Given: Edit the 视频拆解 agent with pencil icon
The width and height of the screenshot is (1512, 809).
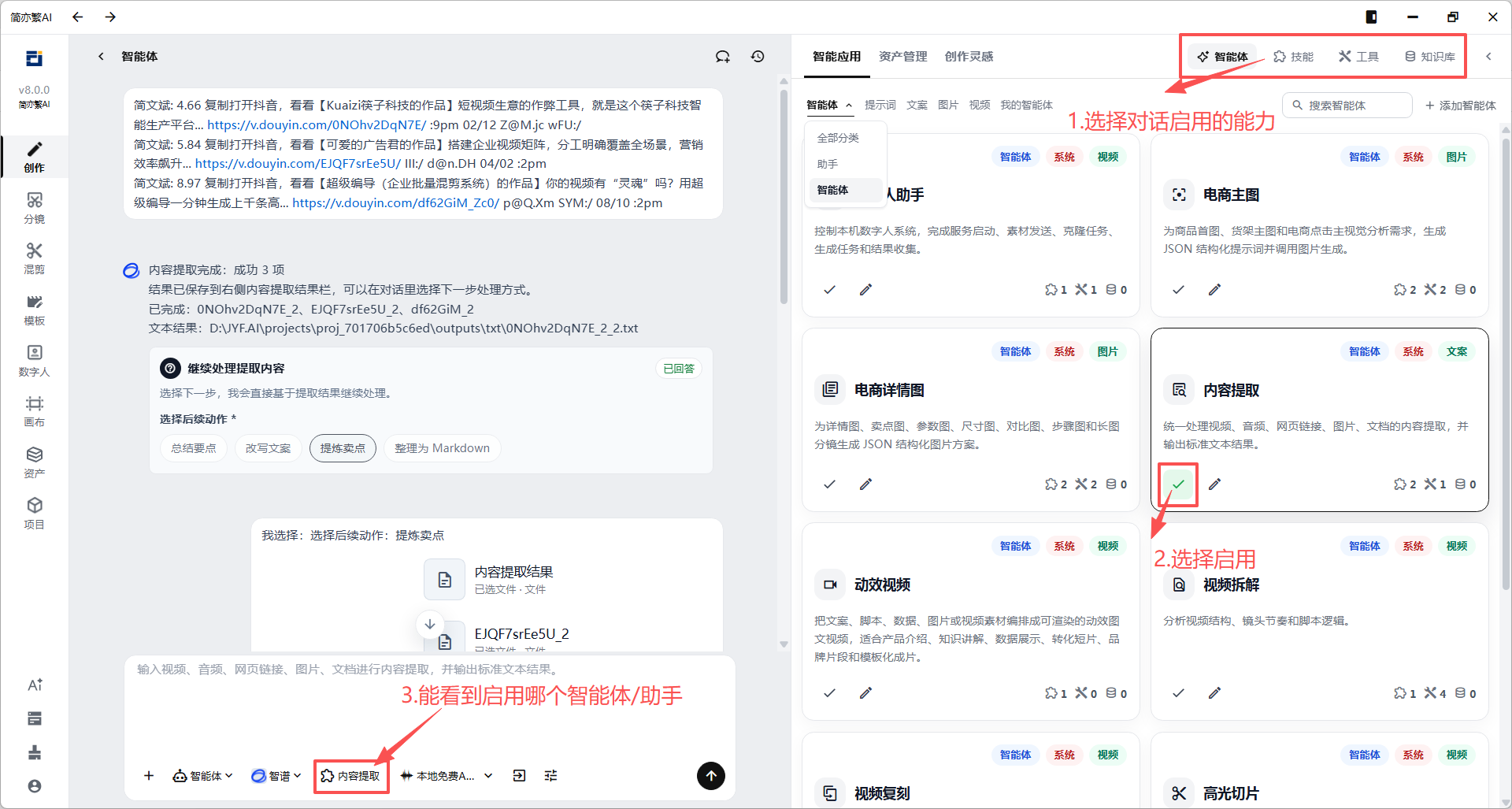Looking at the screenshot, I should click(1215, 693).
